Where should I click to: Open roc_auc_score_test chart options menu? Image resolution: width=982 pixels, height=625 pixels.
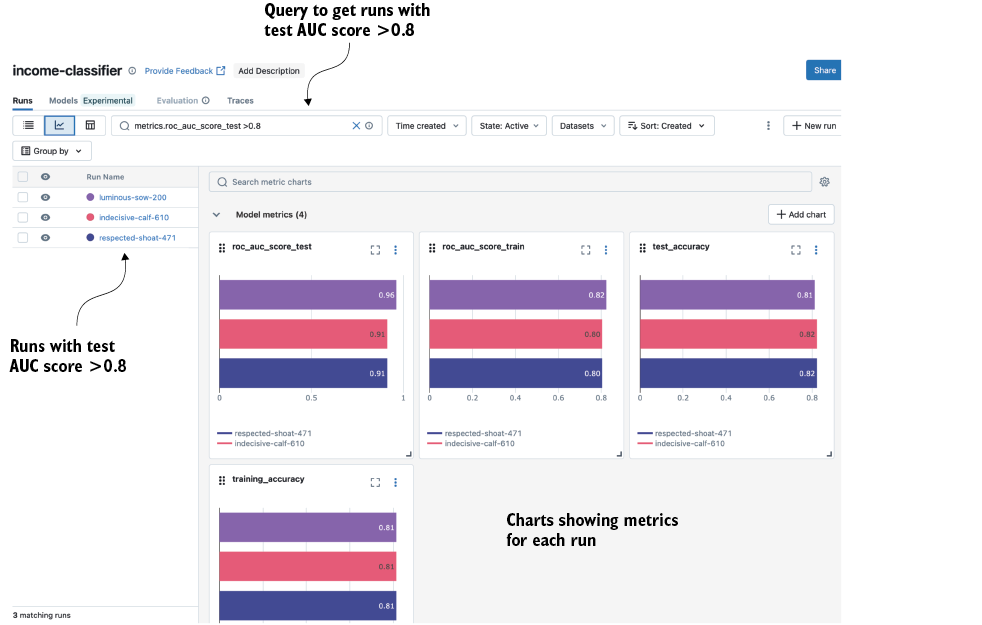[x=395, y=250]
